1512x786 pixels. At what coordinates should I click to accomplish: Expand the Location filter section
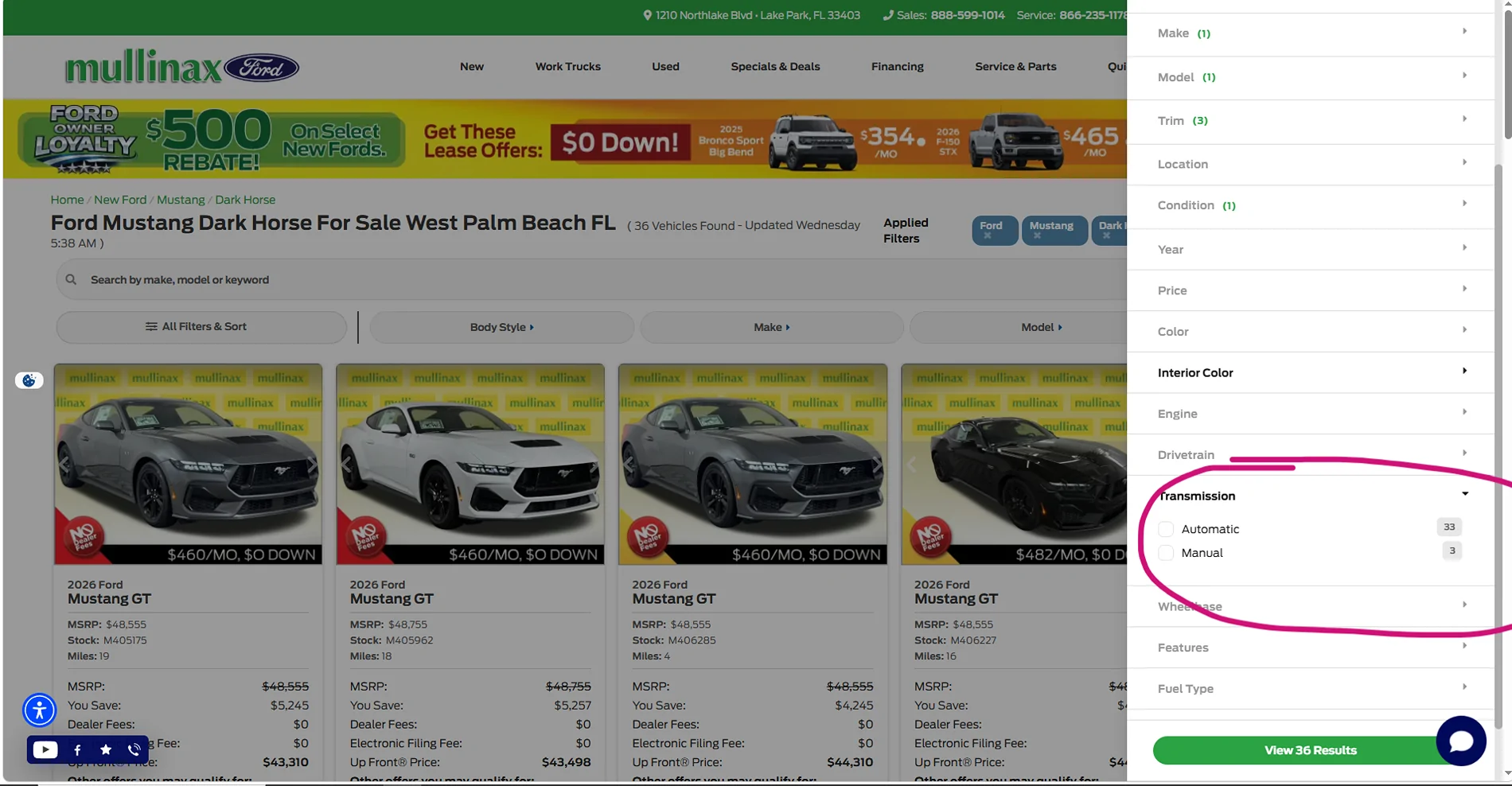coord(1310,164)
